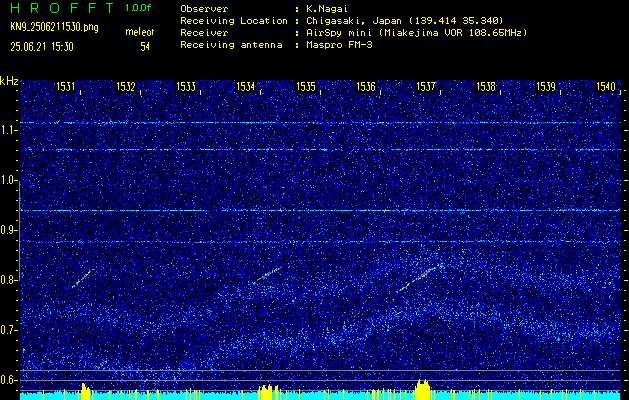Click the 0.6 kHz axis label

[7, 380]
